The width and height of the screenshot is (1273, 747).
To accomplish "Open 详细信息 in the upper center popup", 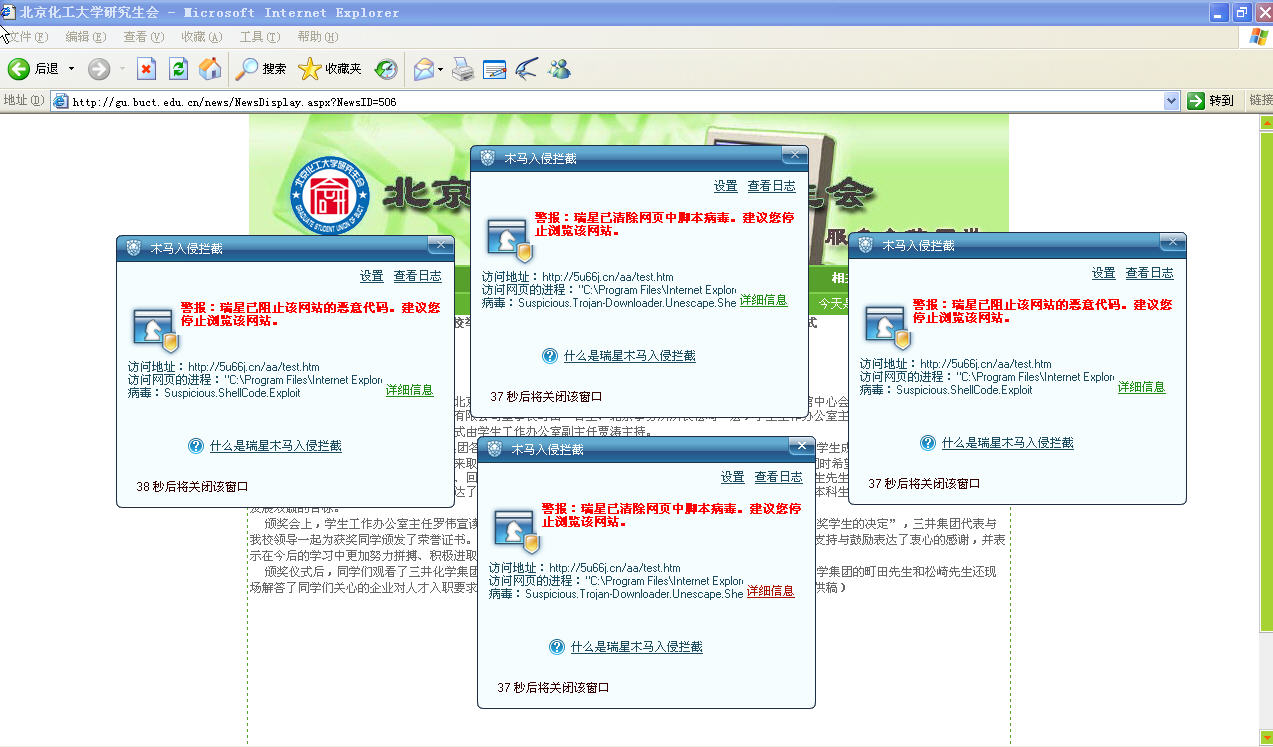I will click(764, 300).
